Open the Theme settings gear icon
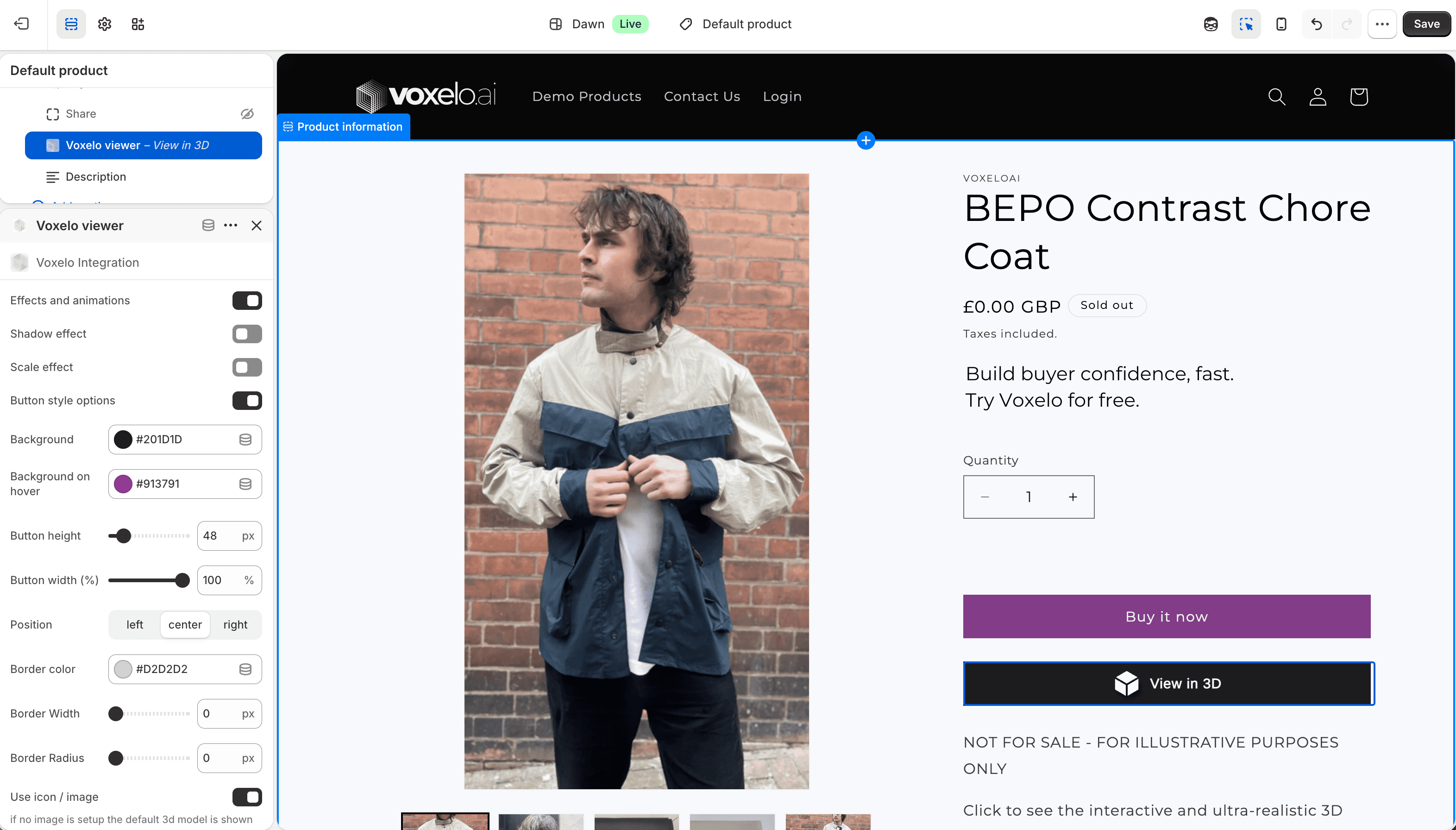Screen dimensions: 1456x830 (x=104, y=24)
